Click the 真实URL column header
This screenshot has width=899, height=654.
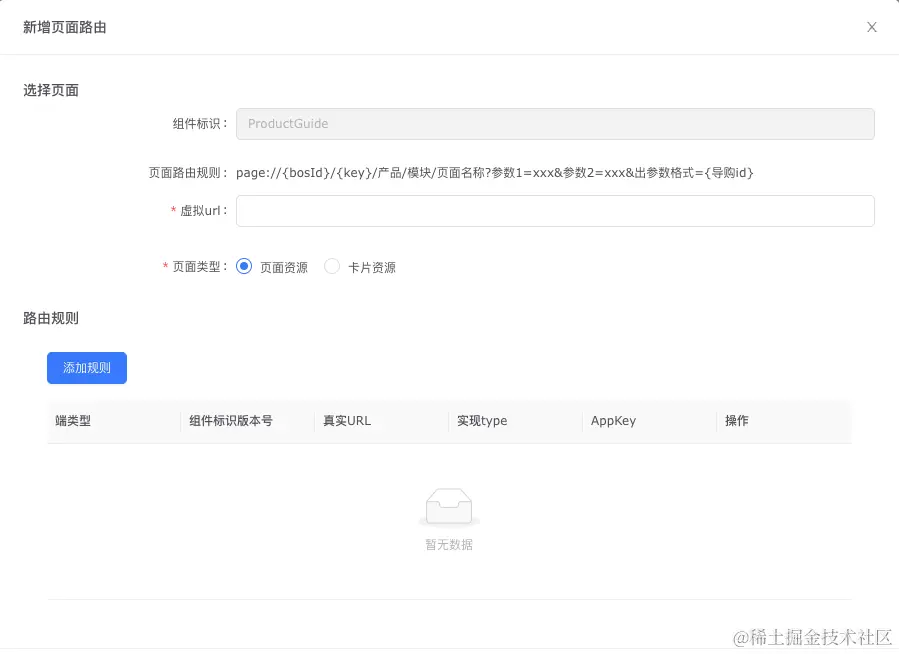[346, 420]
